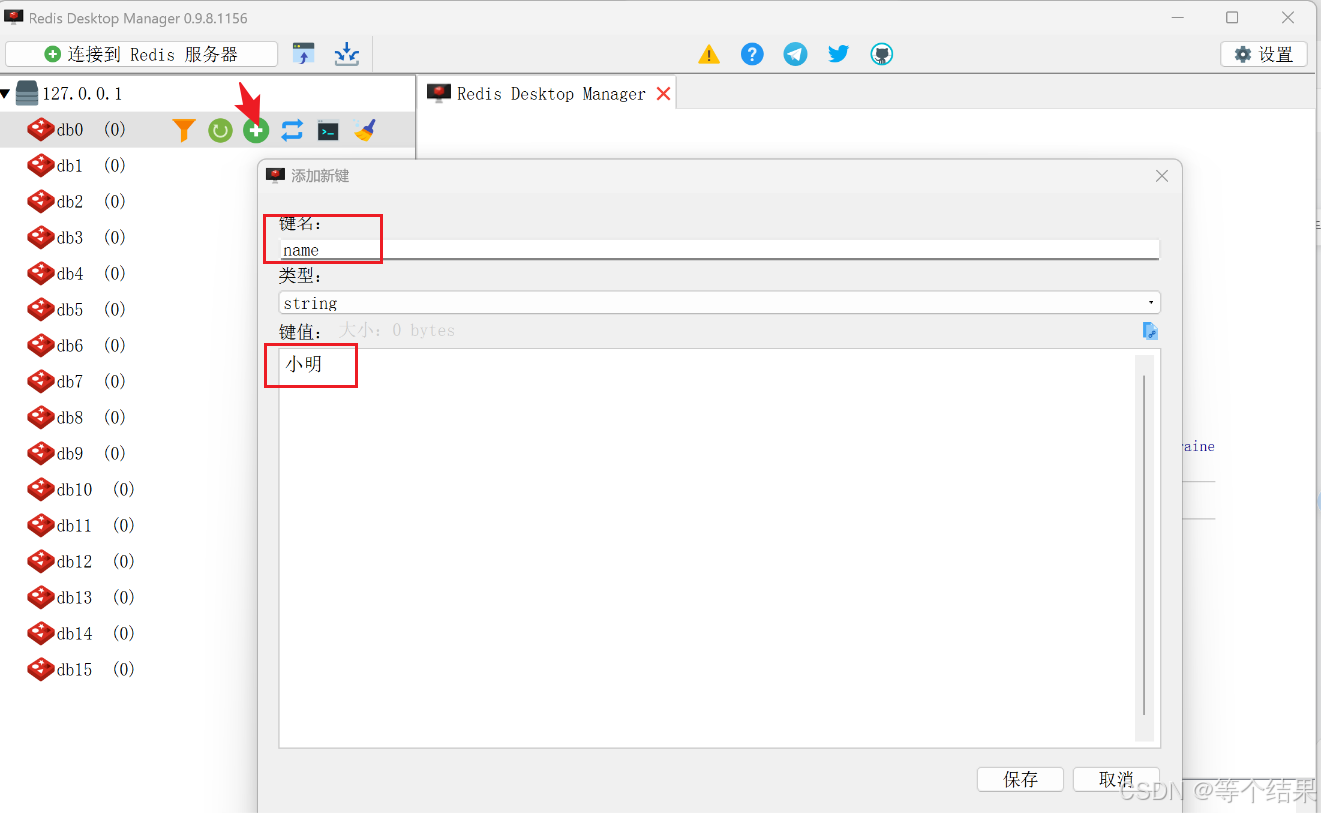The height and width of the screenshot is (813, 1321).
Task: Open the Settings button
Action: coord(1264,54)
